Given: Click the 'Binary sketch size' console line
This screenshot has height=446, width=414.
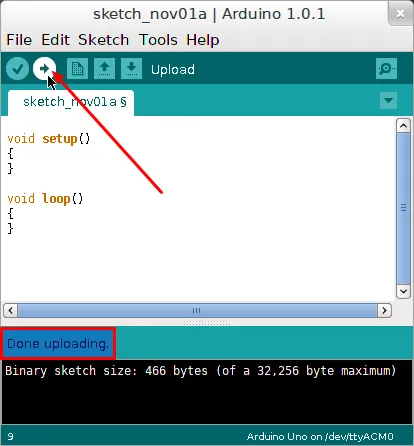Looking at the screenshot, I should coord(201,371).
